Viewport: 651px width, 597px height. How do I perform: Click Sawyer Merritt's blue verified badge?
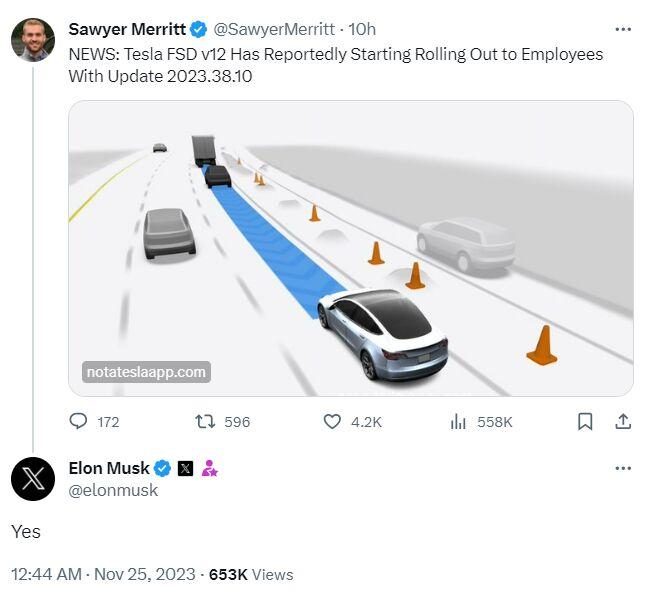coord(198,28)
